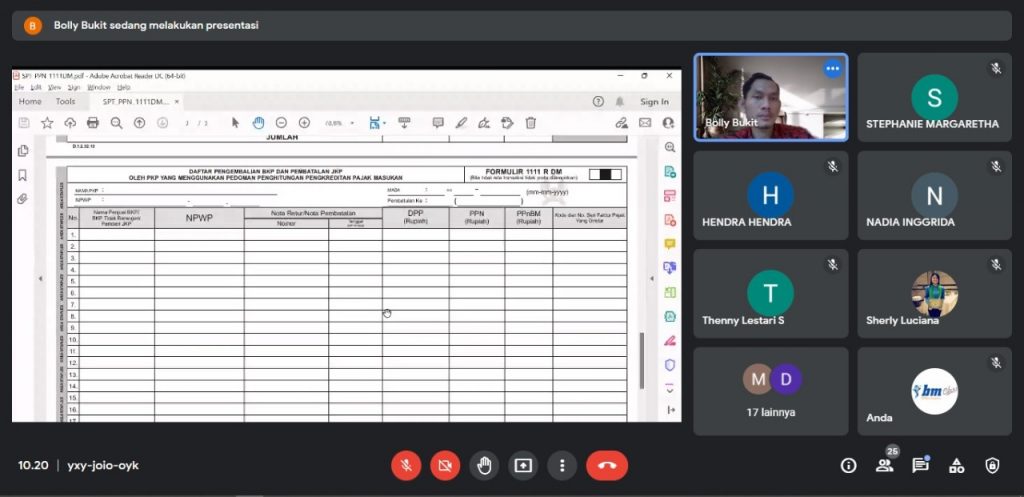
Task: Select the Bolly Bukit video tile
Action: pos(771,97)
